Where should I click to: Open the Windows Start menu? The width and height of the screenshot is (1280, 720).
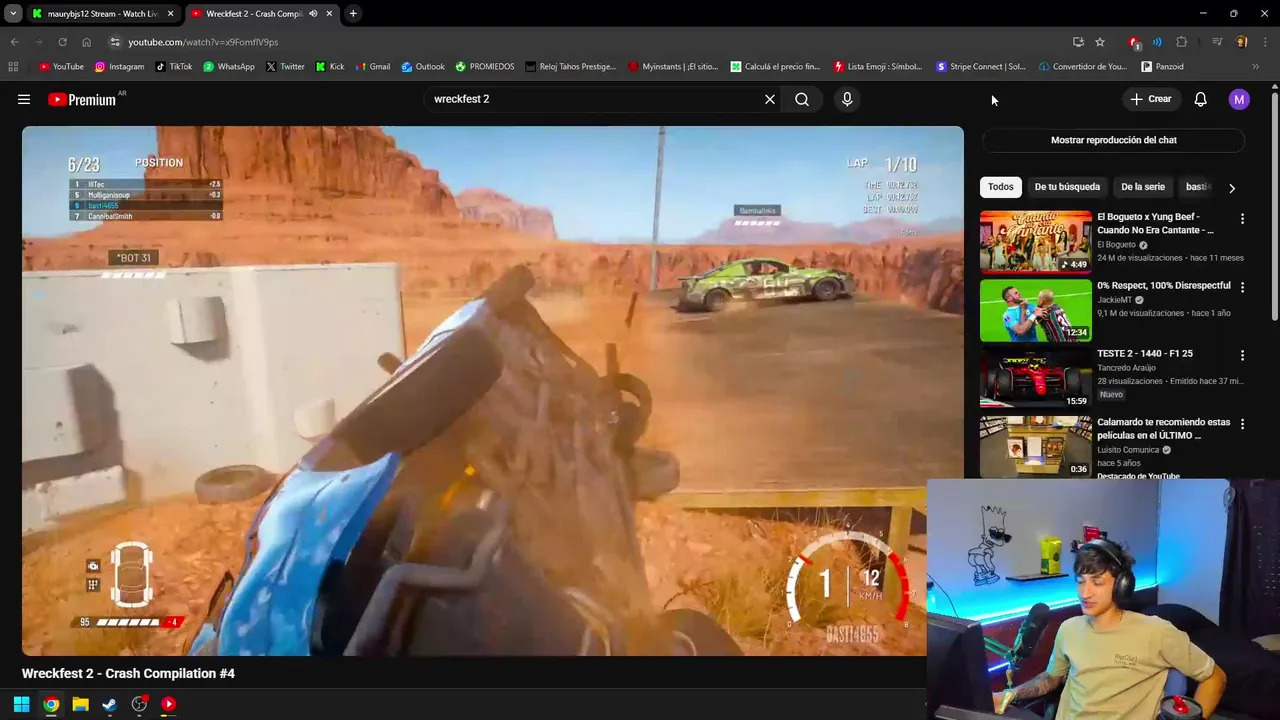[21, 704]
